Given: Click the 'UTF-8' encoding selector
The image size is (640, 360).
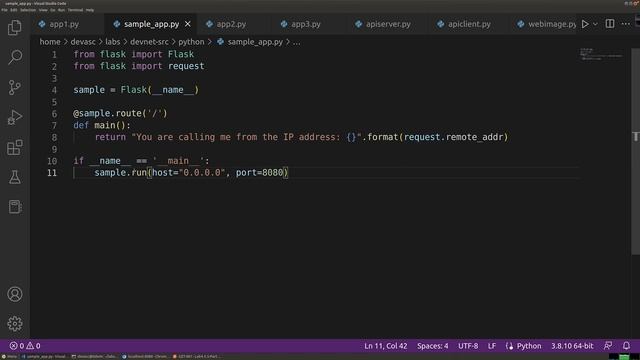Looking at the screenshot, I should pos(468,346).
